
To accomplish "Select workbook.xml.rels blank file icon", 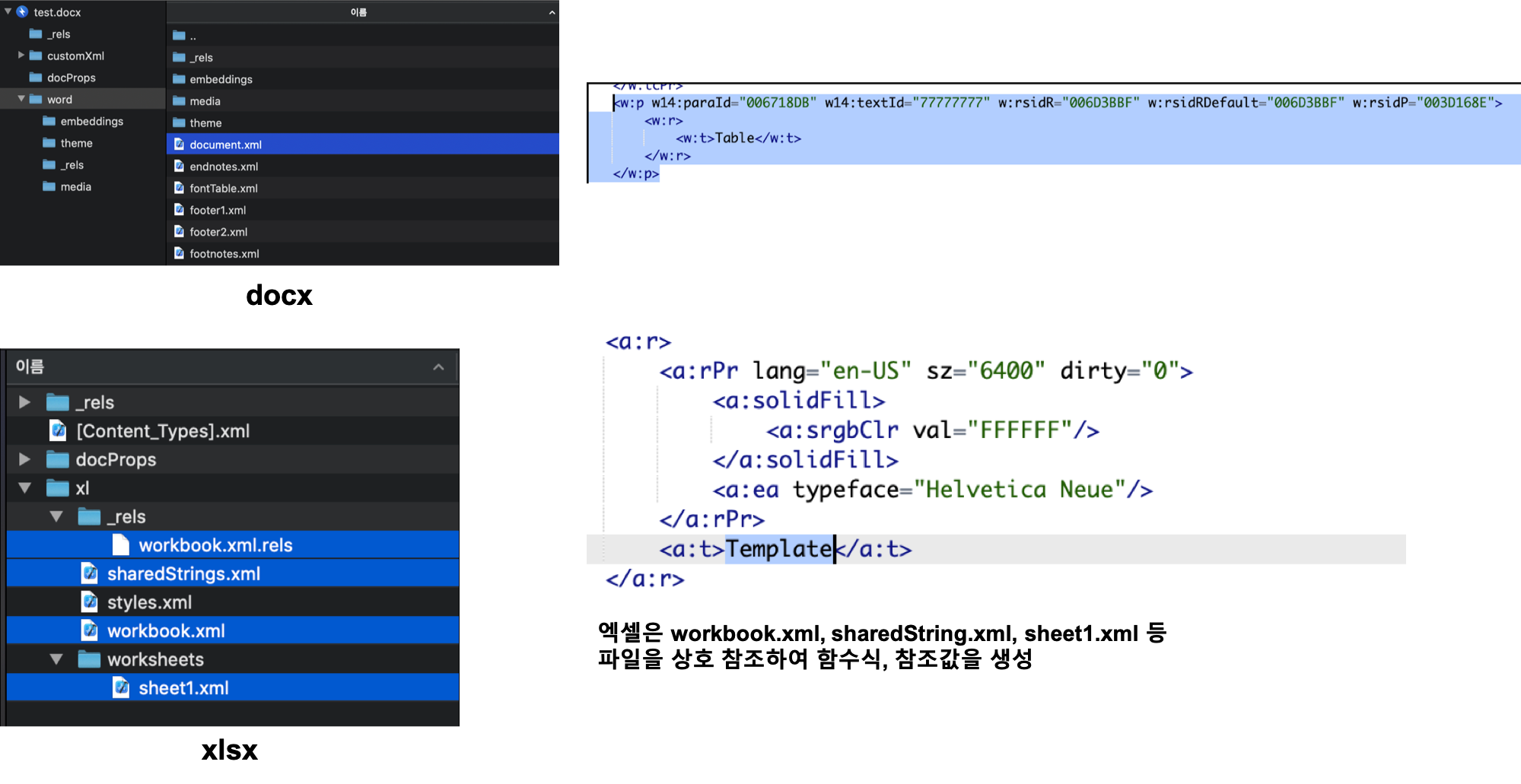I will click(x=121, y=544).
